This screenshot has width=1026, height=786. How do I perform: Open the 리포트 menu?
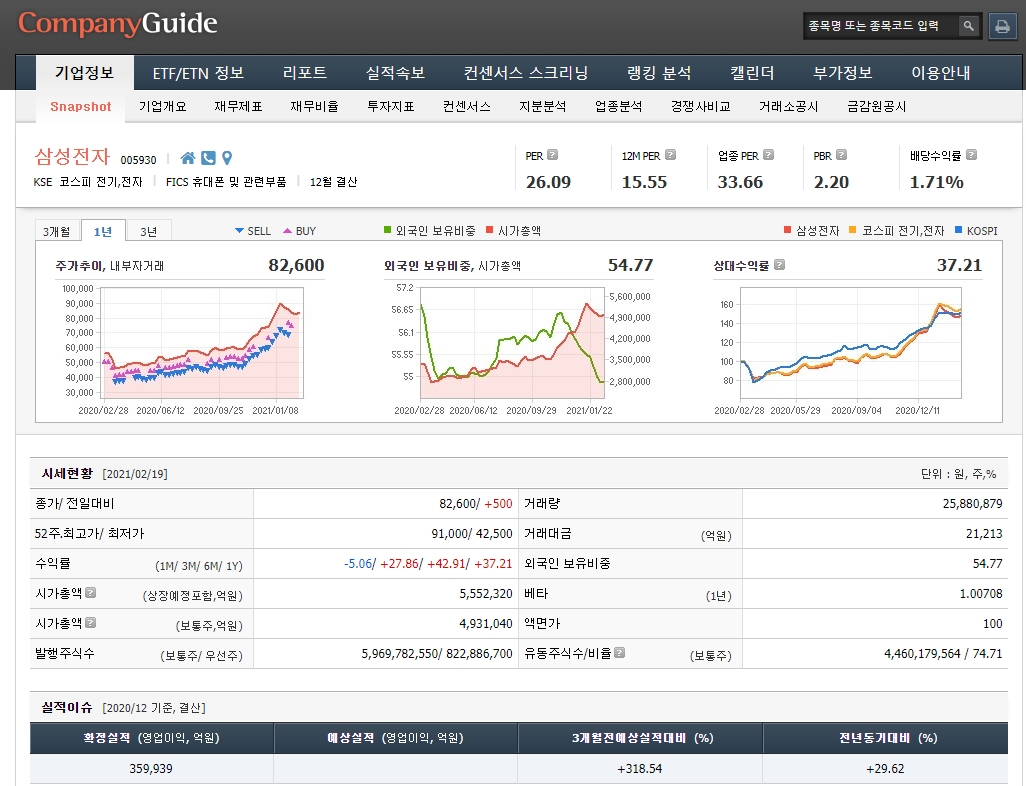(305, 73)
